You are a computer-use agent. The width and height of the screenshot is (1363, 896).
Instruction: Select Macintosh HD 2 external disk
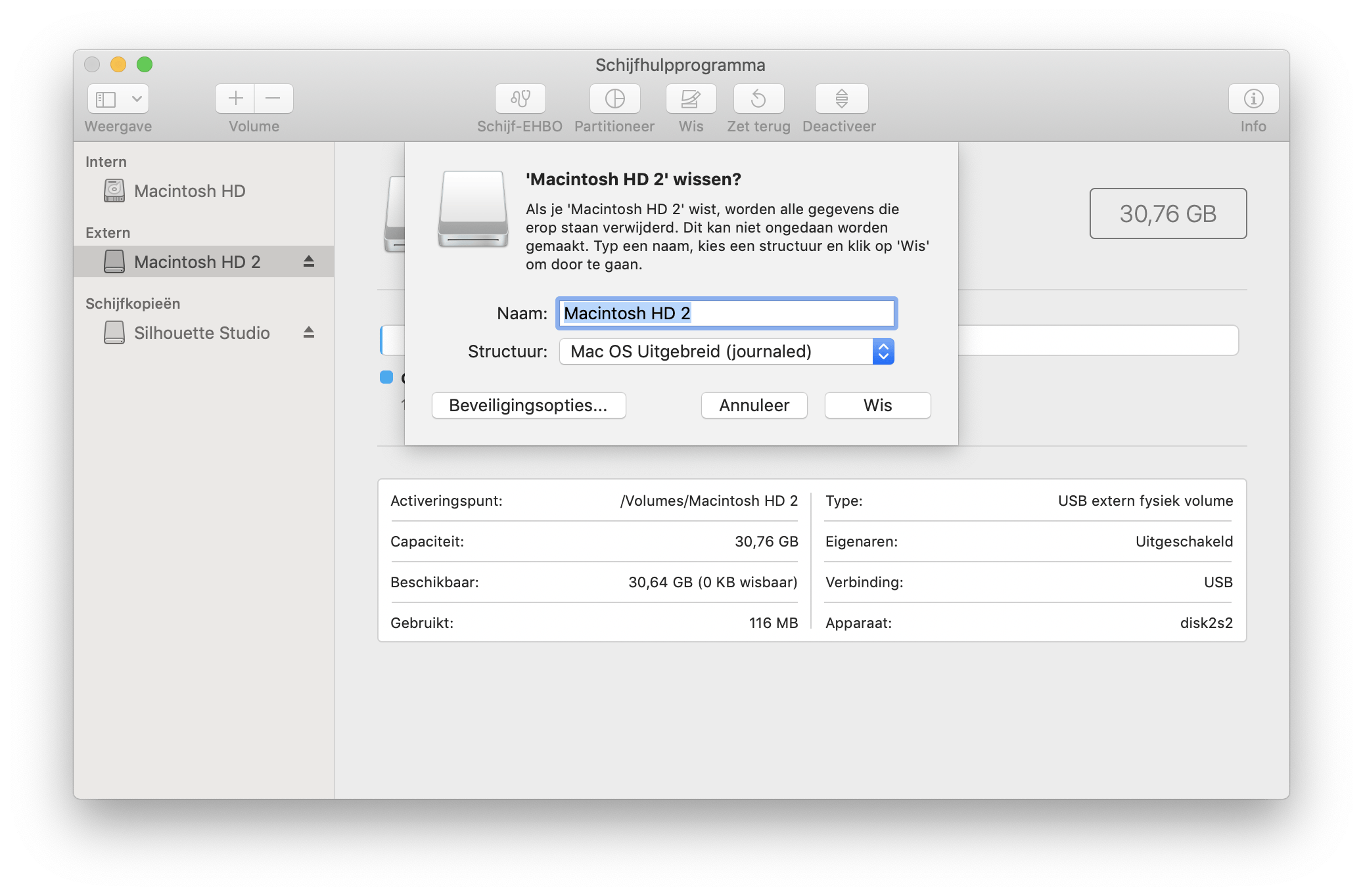(197, 262)
